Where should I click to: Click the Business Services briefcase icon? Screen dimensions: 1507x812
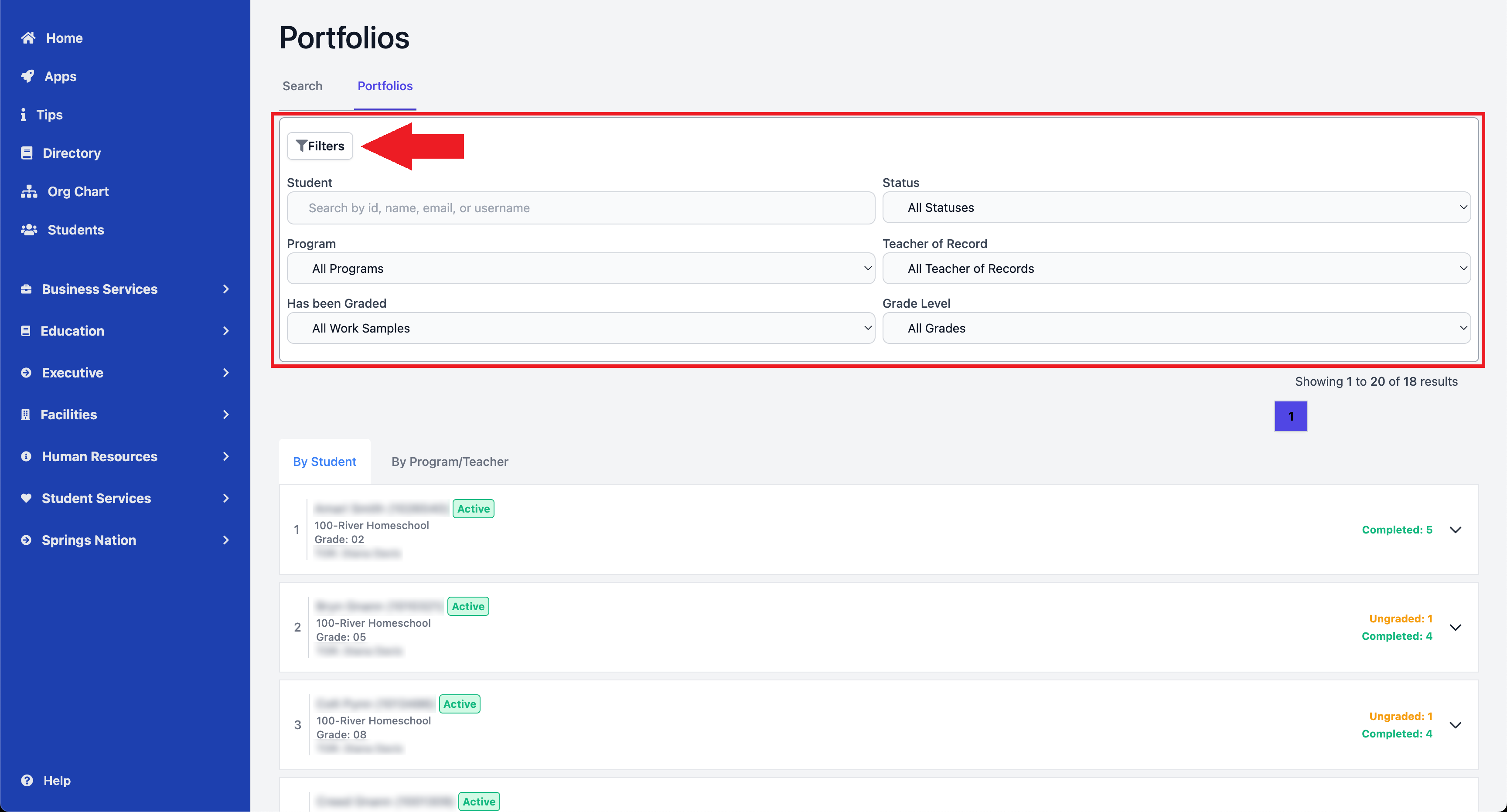[27, 289]
